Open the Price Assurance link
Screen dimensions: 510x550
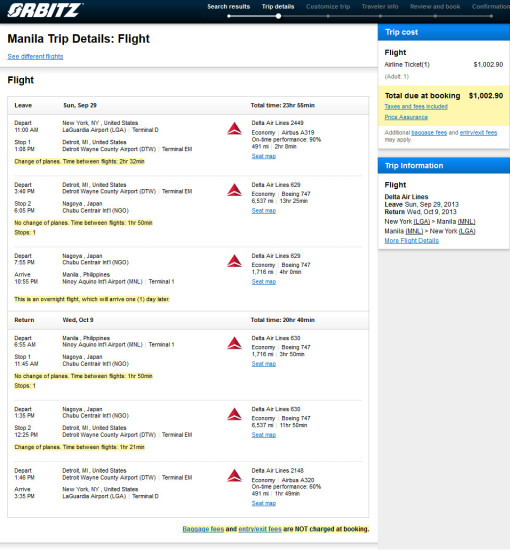click(406, 117)
